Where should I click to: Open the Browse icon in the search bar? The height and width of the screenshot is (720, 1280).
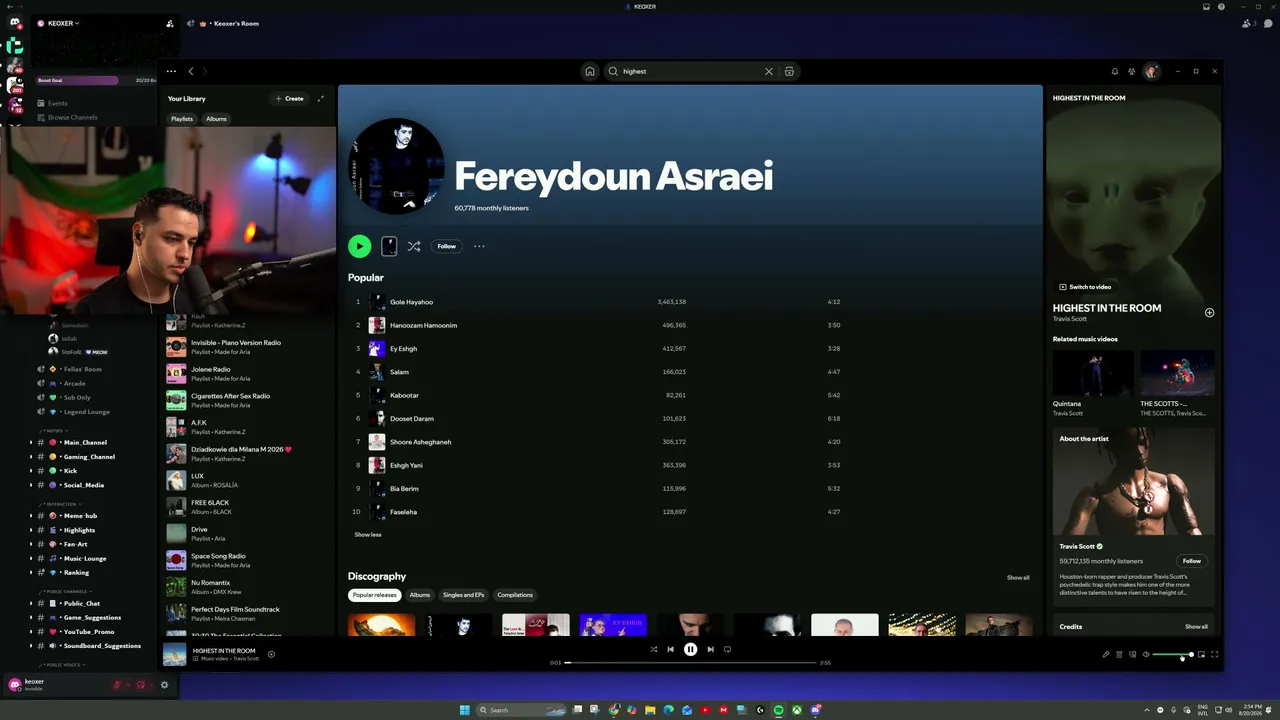tap(789, 71)
